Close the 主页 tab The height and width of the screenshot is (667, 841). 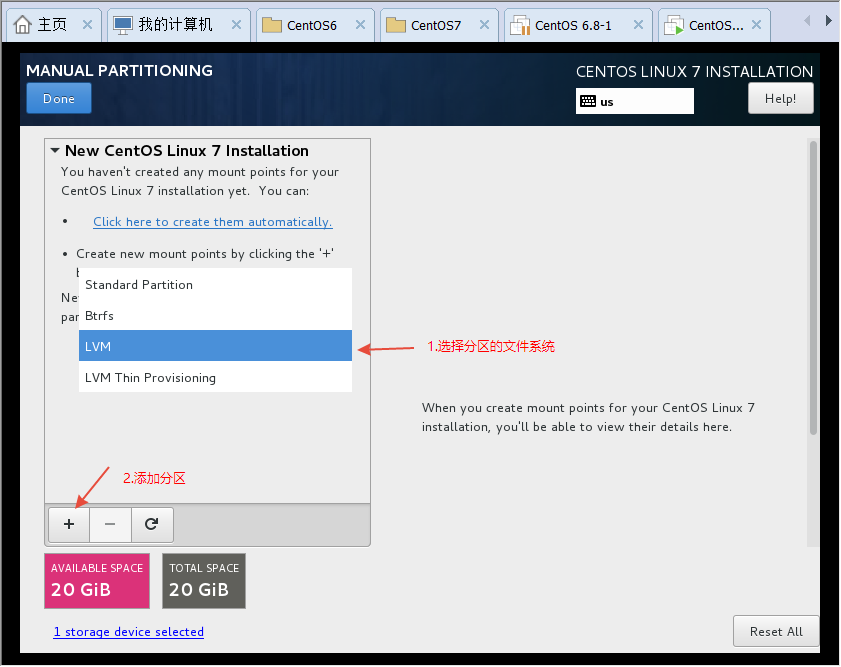87,25
